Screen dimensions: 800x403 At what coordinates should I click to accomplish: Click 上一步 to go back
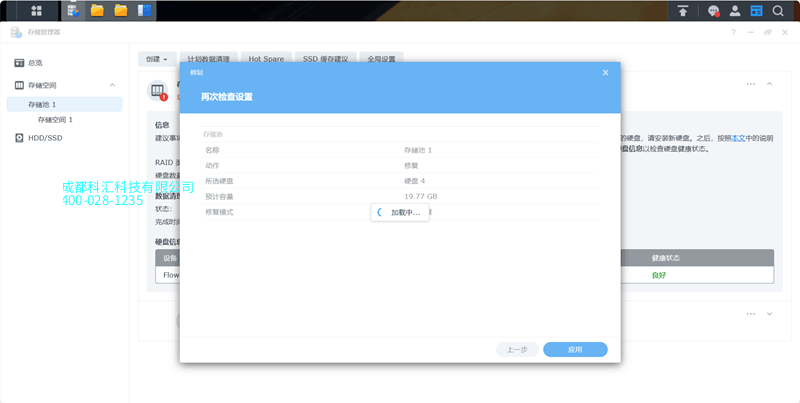click(x=517, y=349)
